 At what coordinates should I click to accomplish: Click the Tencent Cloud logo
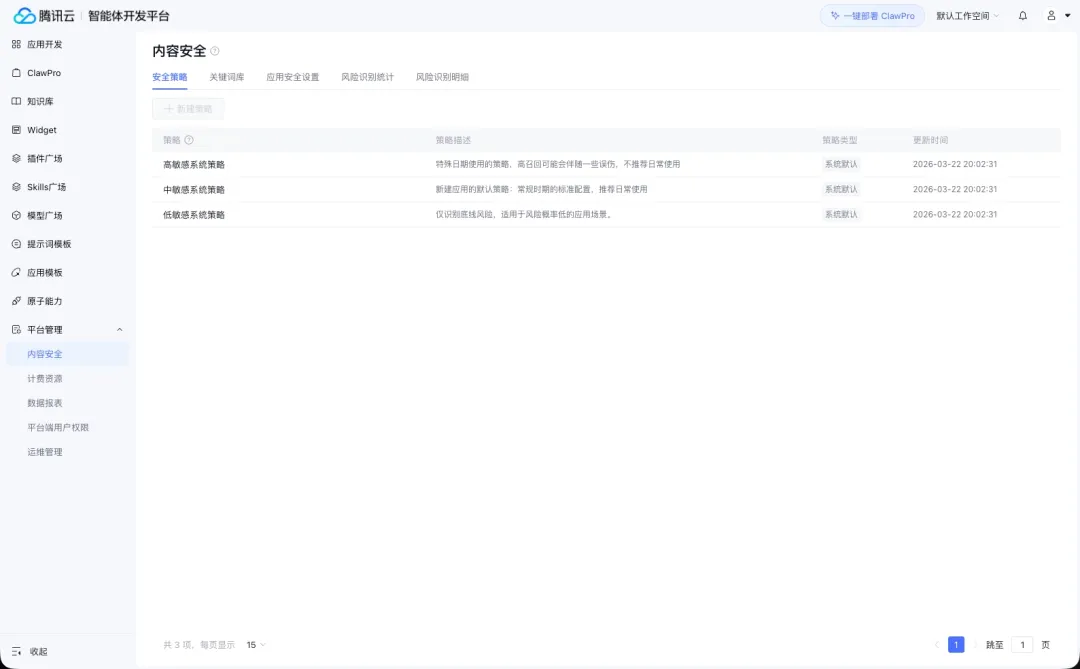pos(44,15)
